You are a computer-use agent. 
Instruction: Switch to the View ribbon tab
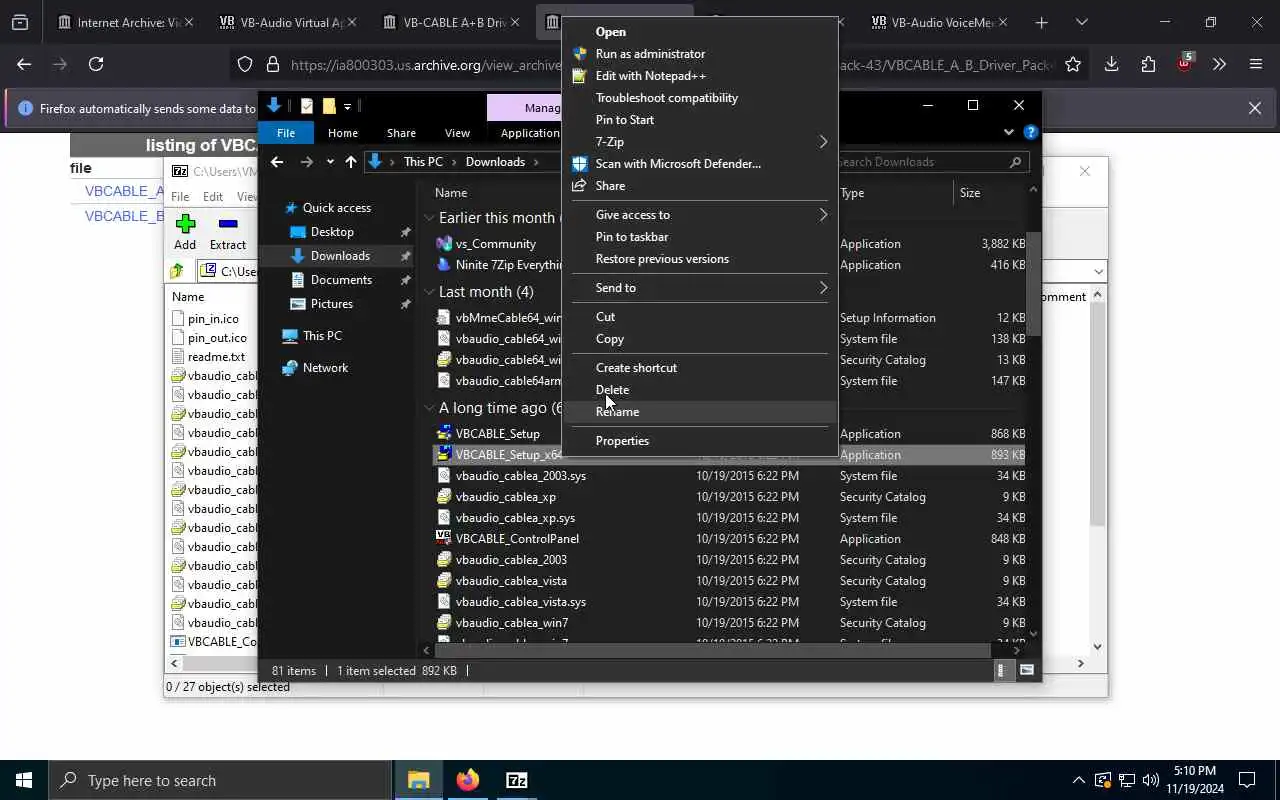(x=457, y=133)
